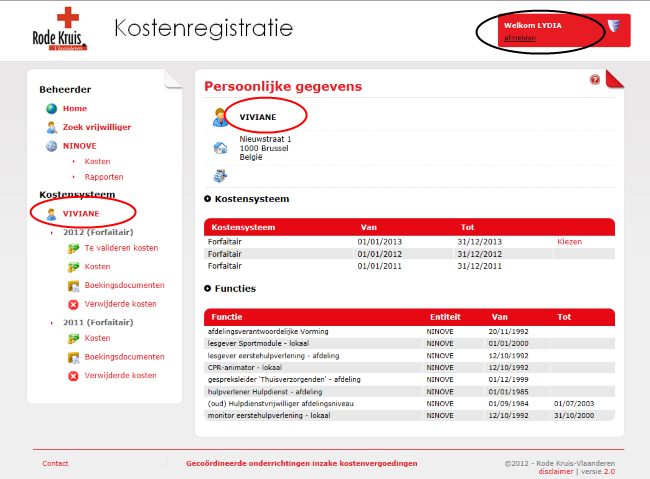This screenshot has width=650, height=479.
Task: Select the 31/12/2011 Tot date cell
Action: pyautogui.click(x=480, y=266)
